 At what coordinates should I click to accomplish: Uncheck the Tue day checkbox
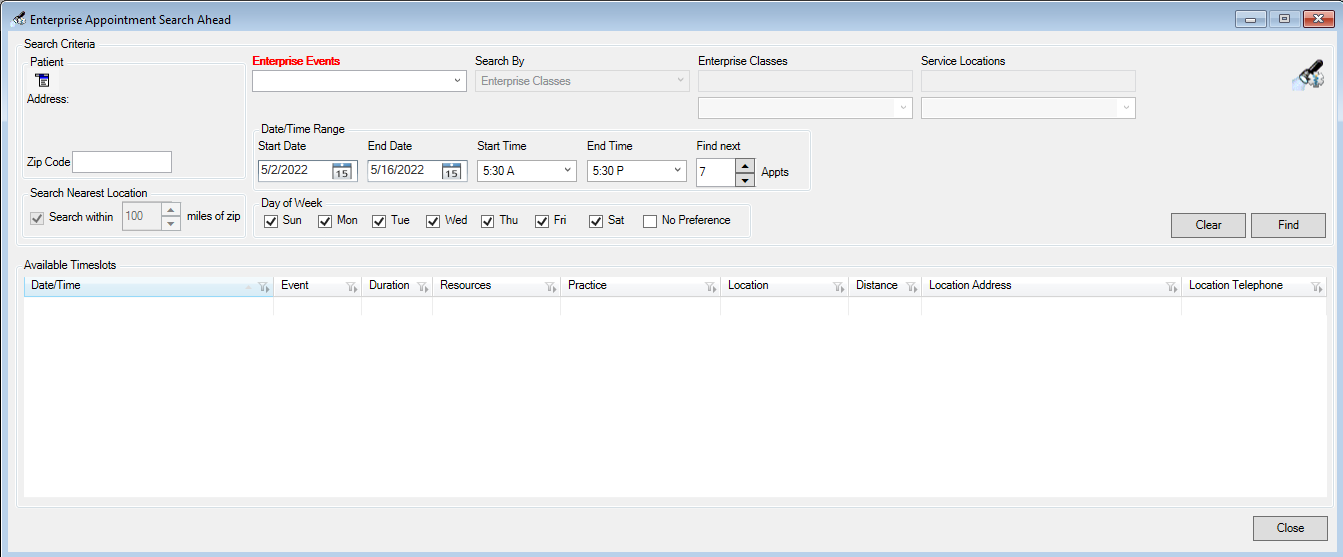379,221
